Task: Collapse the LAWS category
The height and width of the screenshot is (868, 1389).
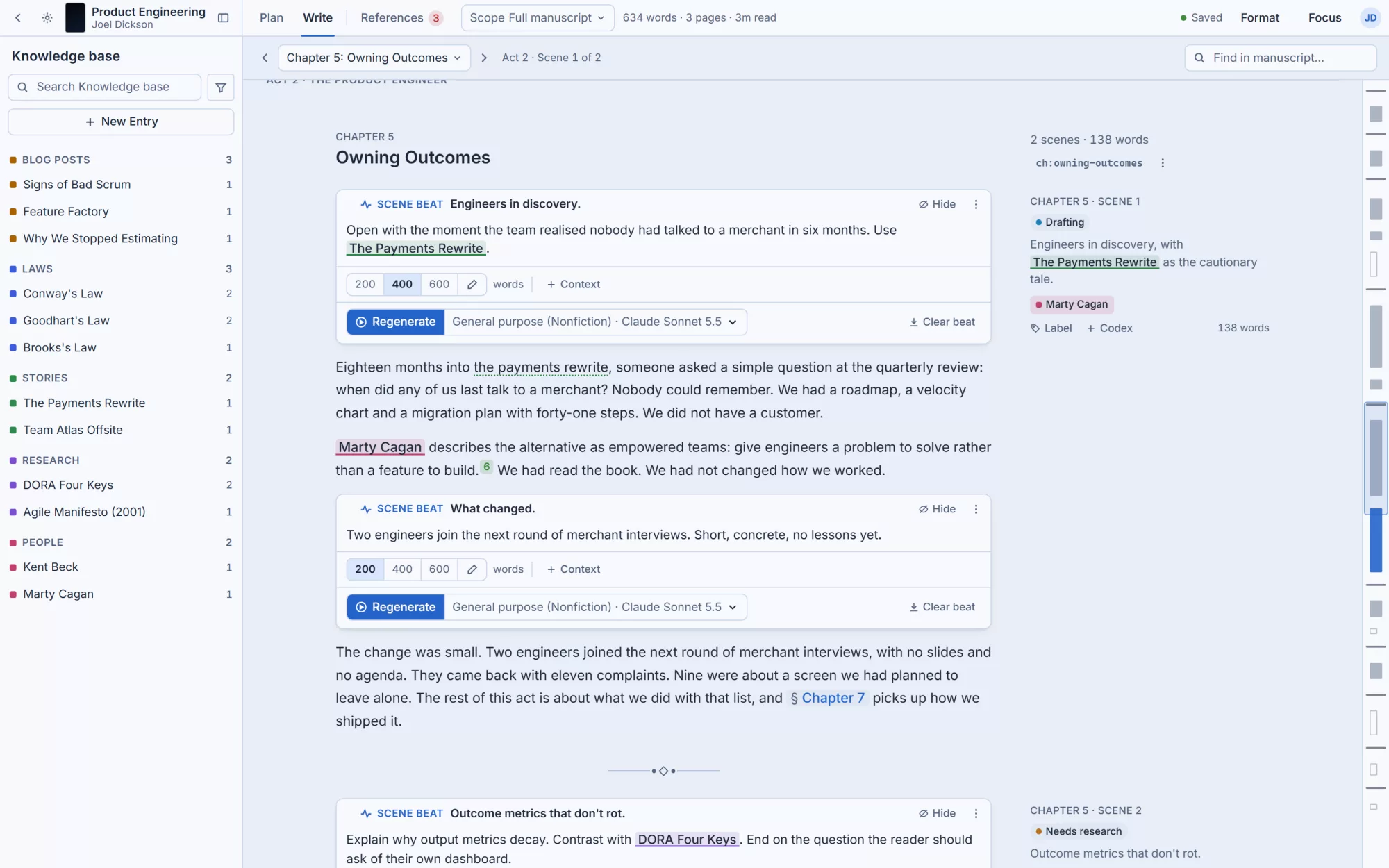Action: (121, 269)
